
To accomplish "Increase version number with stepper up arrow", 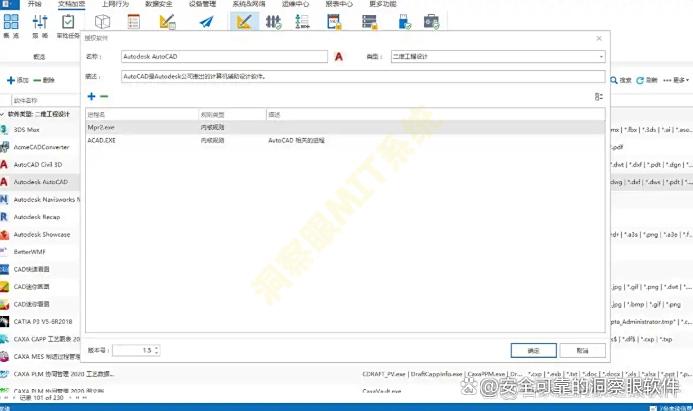I will 156,348.
